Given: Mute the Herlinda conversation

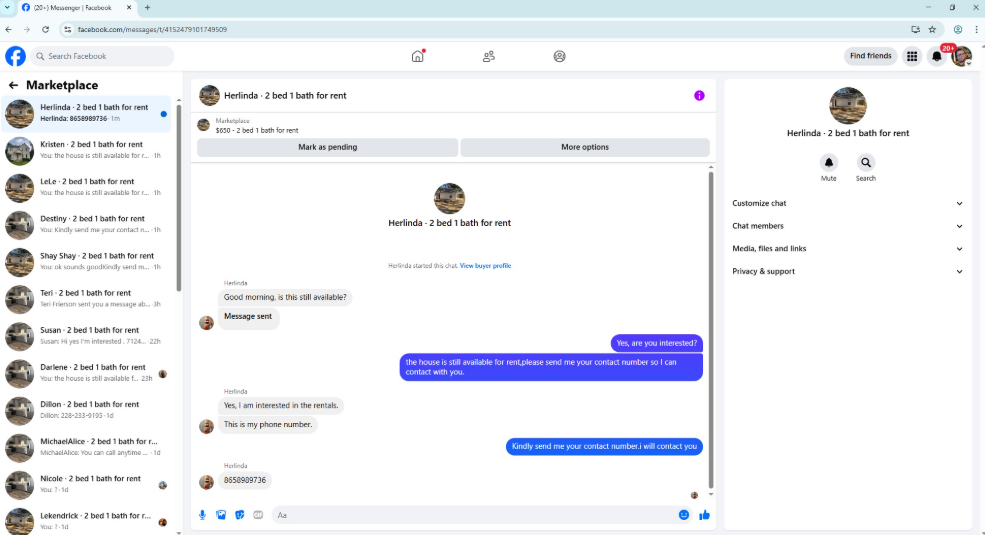Looking at the screenshot, I should [x=829, y=163].
